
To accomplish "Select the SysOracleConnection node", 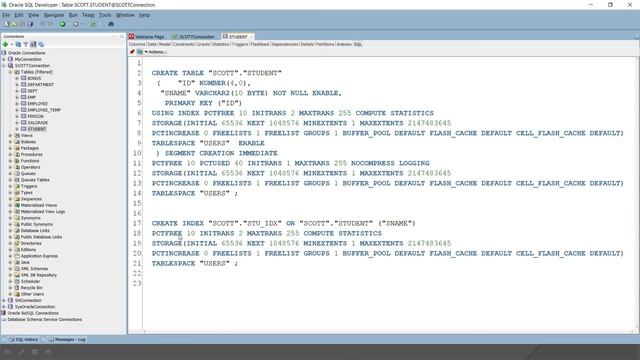I will click(x=35, y=307).
